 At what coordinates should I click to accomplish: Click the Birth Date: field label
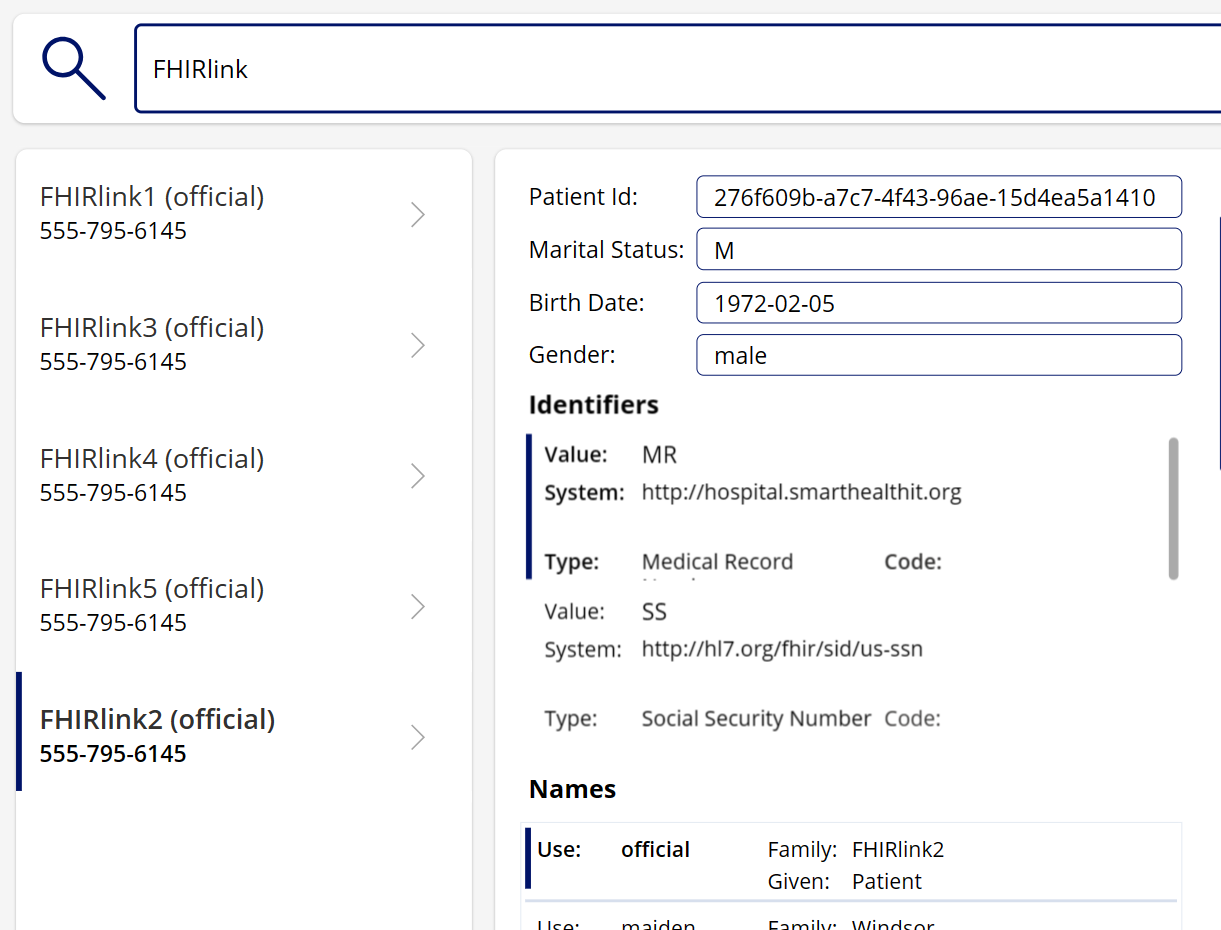pos(587,303)
